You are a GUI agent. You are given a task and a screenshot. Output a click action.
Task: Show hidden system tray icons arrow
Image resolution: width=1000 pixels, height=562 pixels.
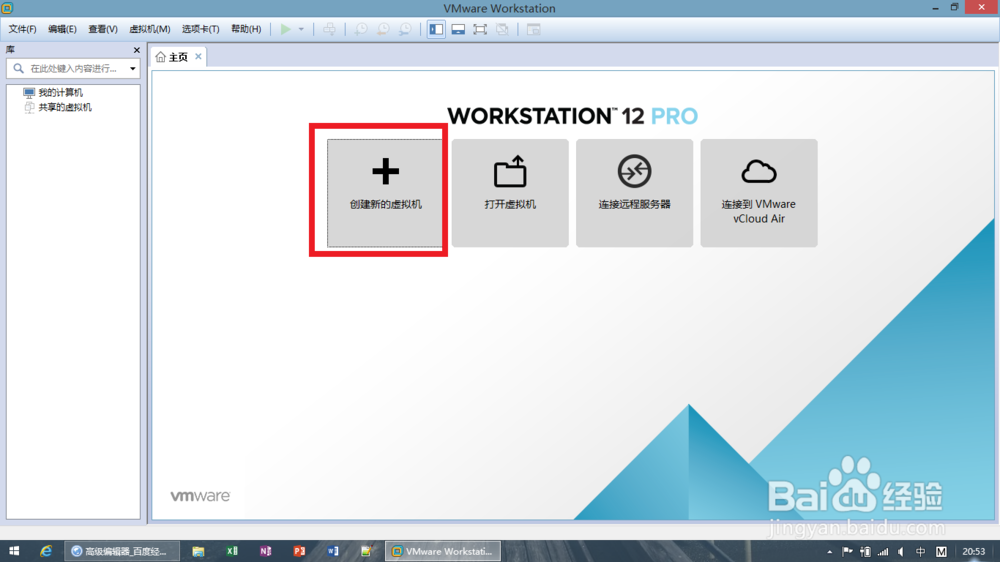829,552
